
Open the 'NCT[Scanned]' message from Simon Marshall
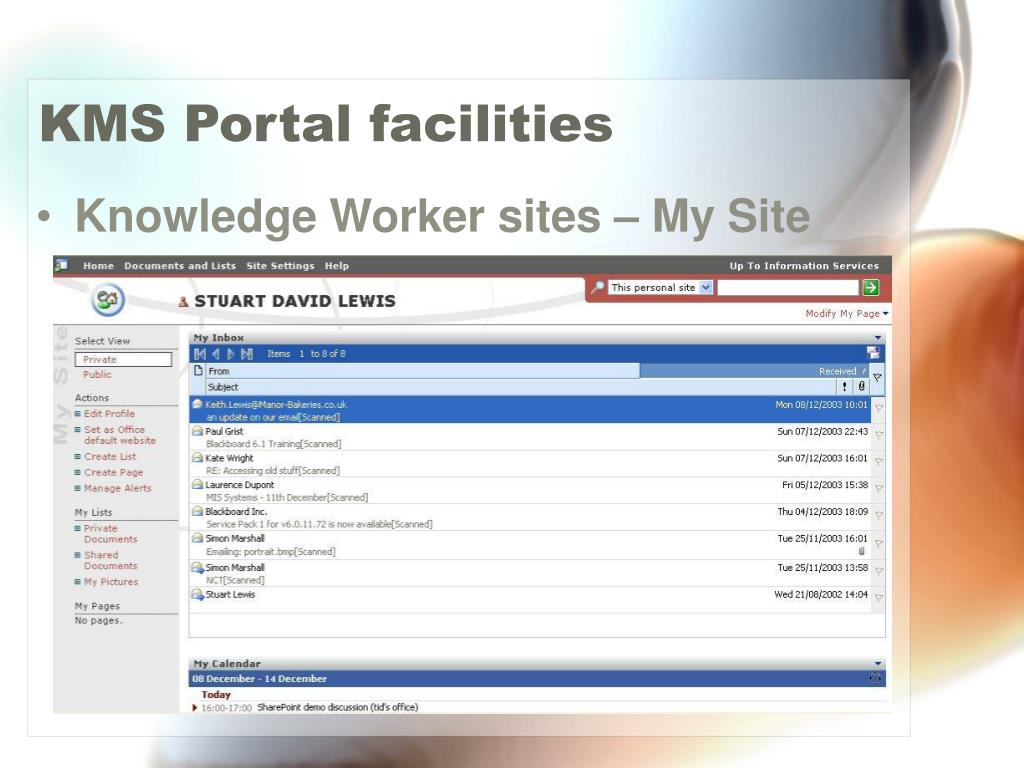click(235, 580)
